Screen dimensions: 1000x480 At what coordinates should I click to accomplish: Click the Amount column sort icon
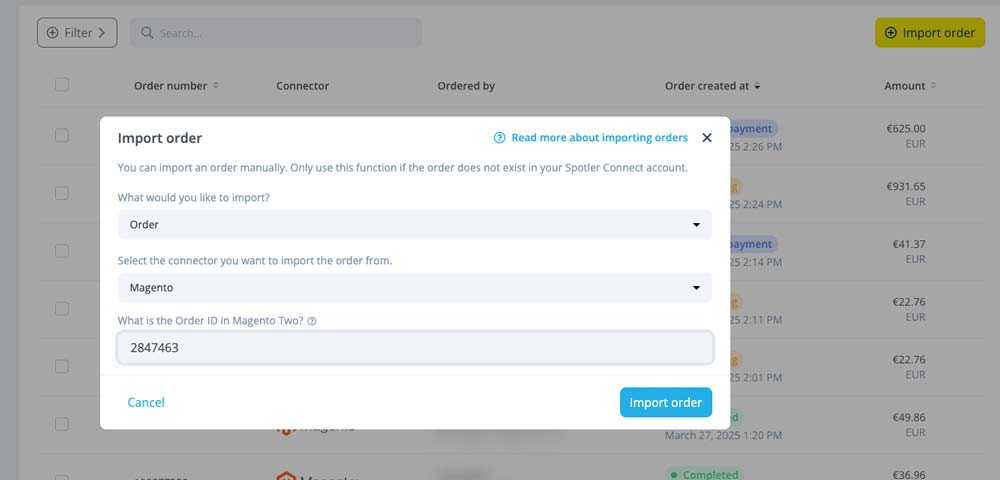pyautogui.click(x=934, y=85)
